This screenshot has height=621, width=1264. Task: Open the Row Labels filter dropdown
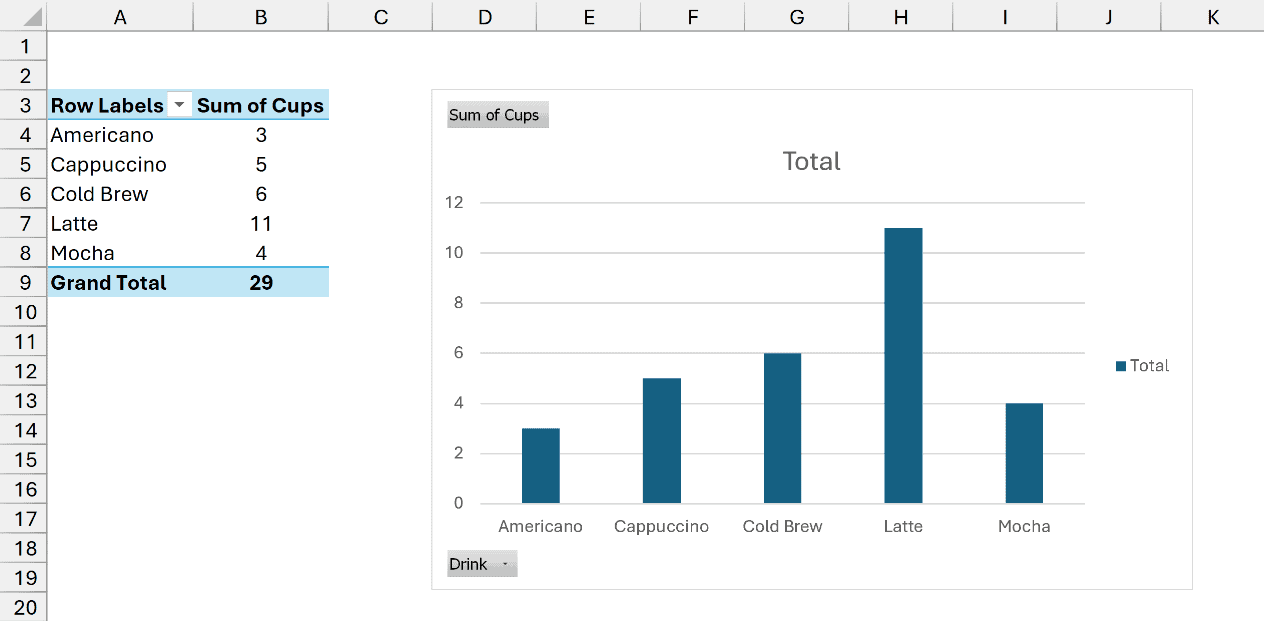(x=180, y=106)
